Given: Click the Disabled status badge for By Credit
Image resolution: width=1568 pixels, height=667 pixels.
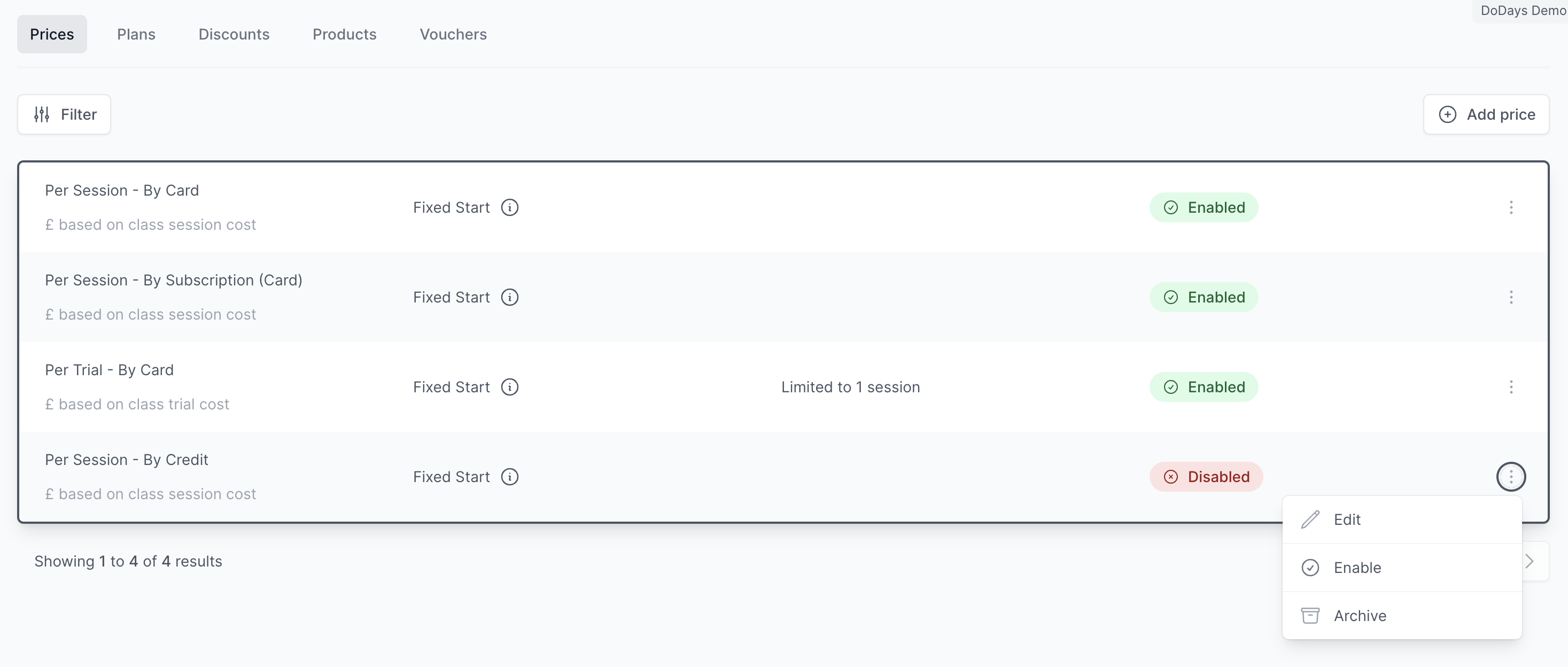Looking at the screenshot, I should [1206, 477].
